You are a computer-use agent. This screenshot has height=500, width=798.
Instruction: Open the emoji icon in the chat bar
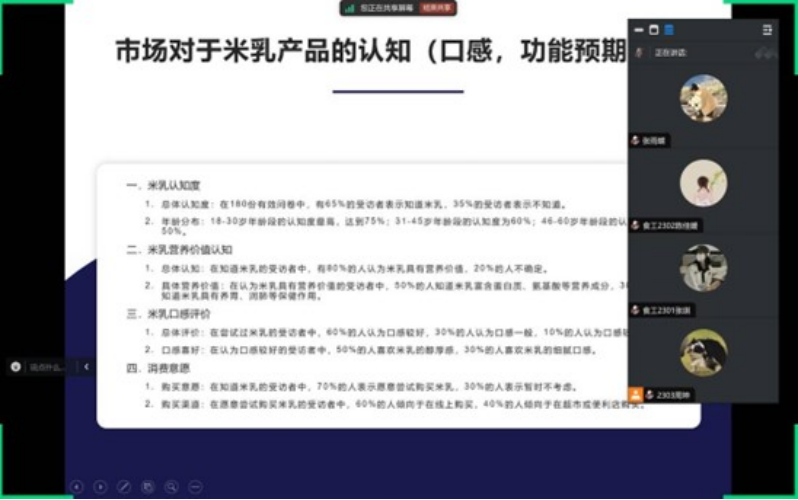click(x=16, y=367)
